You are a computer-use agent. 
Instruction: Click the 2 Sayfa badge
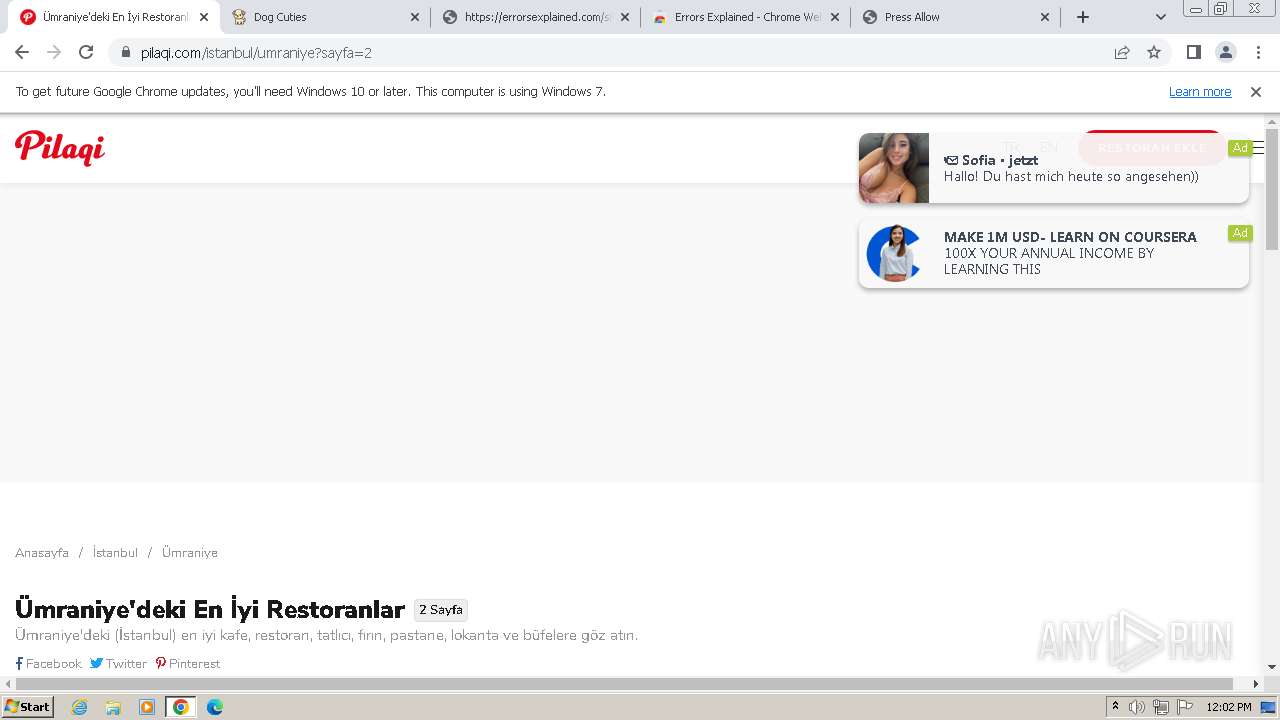click(x=441, y=610)
